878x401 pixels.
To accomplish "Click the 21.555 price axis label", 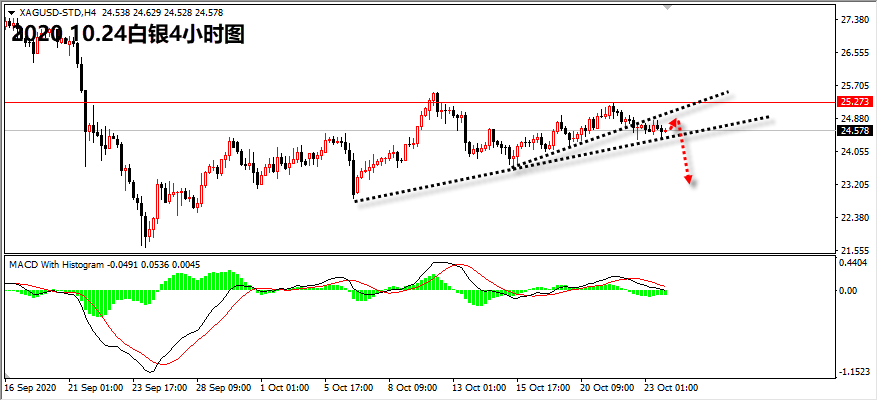I will pos(855,250).
